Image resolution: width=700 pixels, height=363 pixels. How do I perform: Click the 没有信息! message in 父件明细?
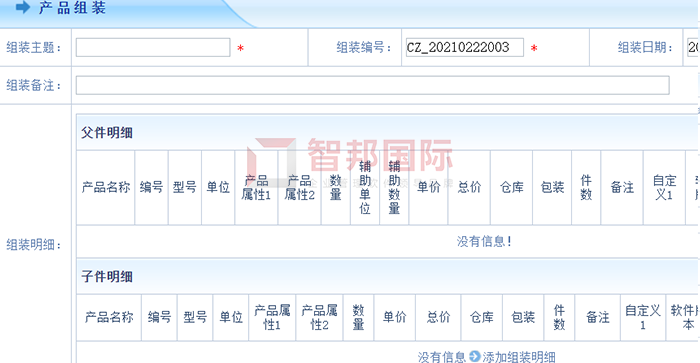tap(484, 242)
